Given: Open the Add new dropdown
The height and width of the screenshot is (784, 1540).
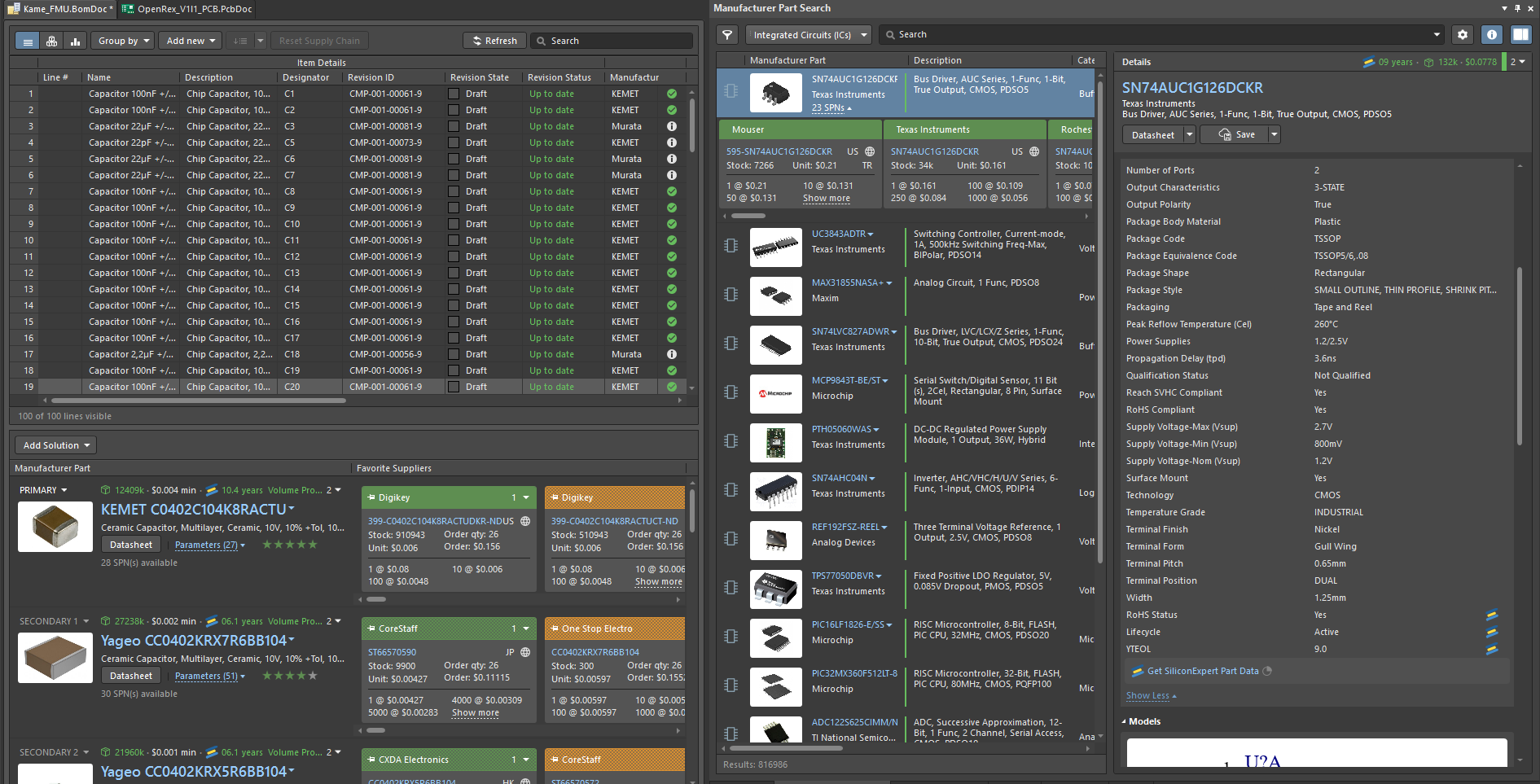Looking at the screenshot, I should [191, 41].
